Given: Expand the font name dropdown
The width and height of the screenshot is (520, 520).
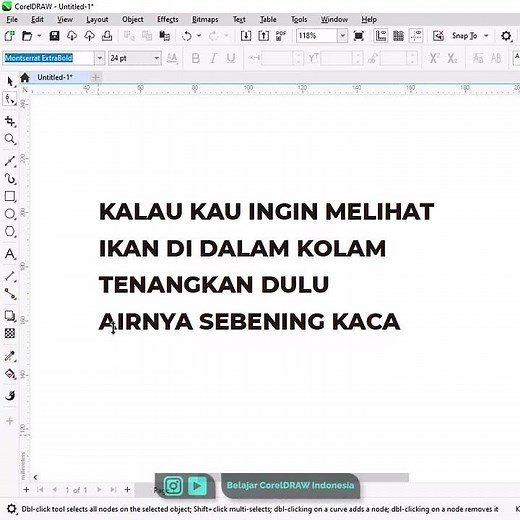Looking at the screenshot, I should coord(99,58).
